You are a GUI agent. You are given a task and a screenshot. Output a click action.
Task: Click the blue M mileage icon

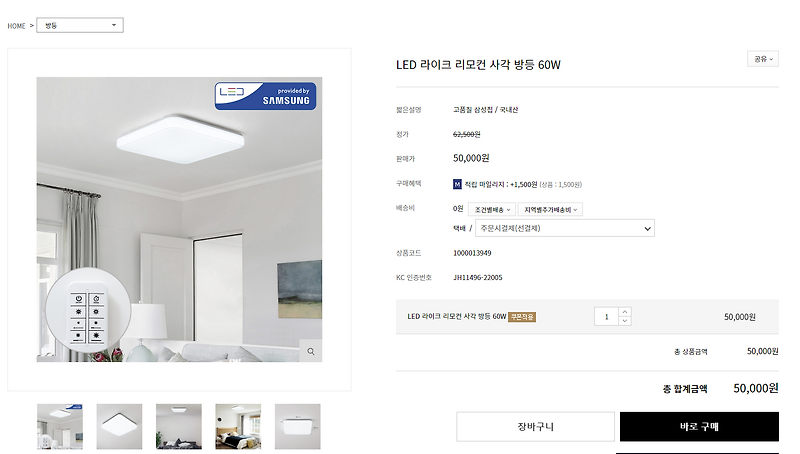[x=457, y=184]
